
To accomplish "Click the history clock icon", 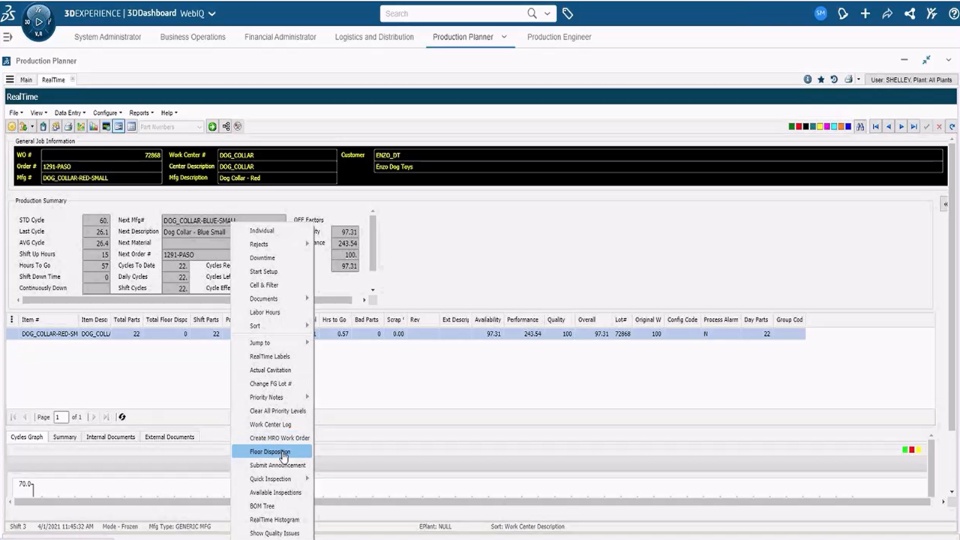I will 834,80.
